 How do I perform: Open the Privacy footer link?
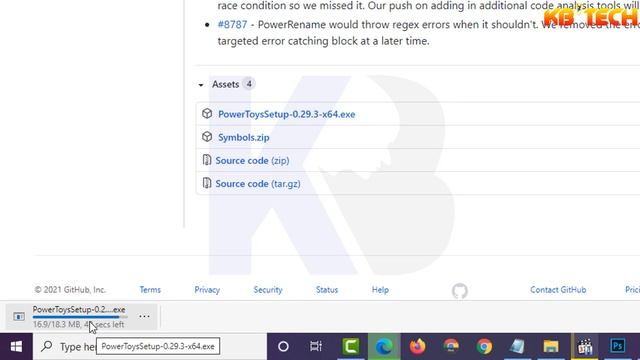click(207, 290)
